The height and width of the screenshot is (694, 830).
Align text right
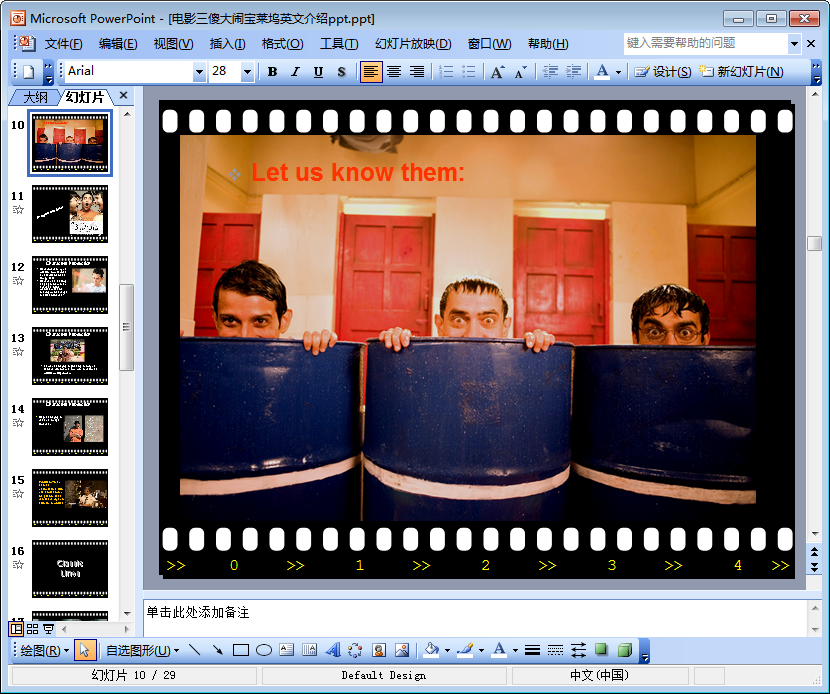pos(417,71)
